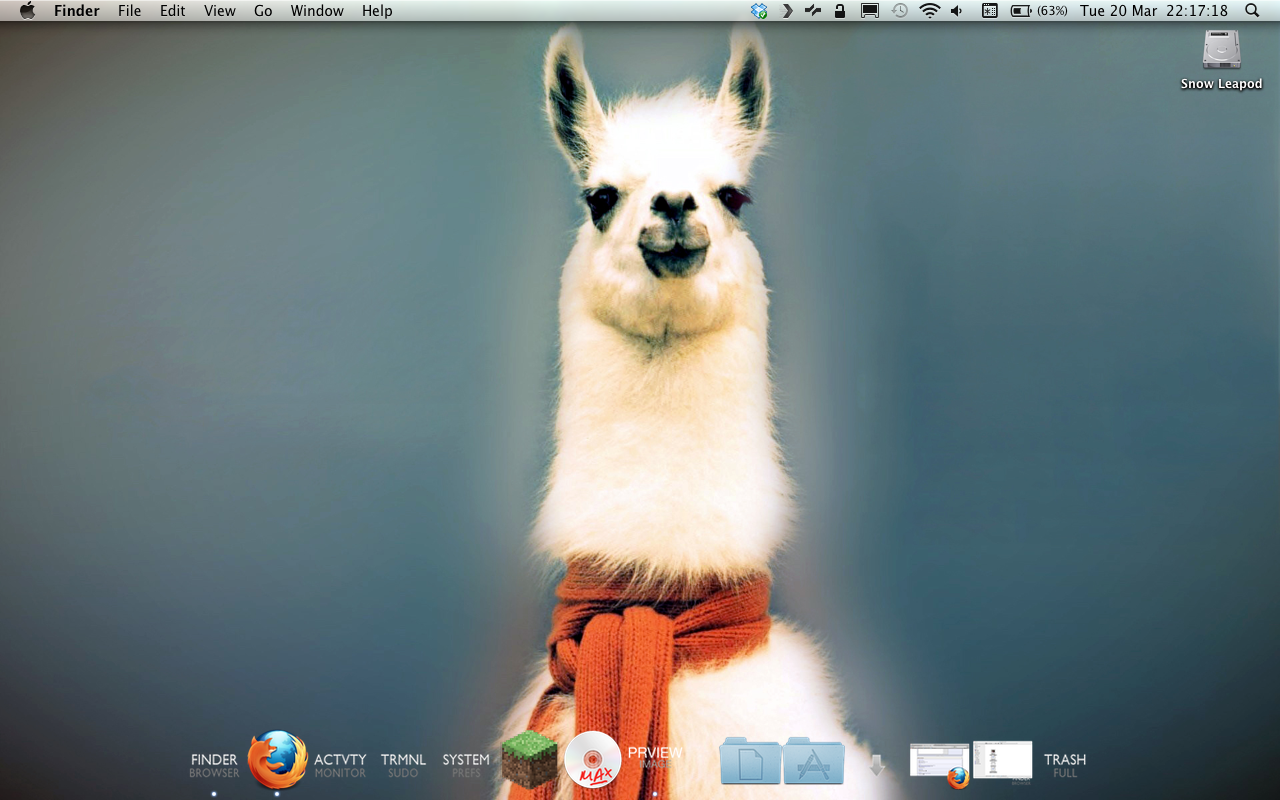Click the zigzag status menu bar icon
The image size is (1280, 800).
tap(813, 11)
